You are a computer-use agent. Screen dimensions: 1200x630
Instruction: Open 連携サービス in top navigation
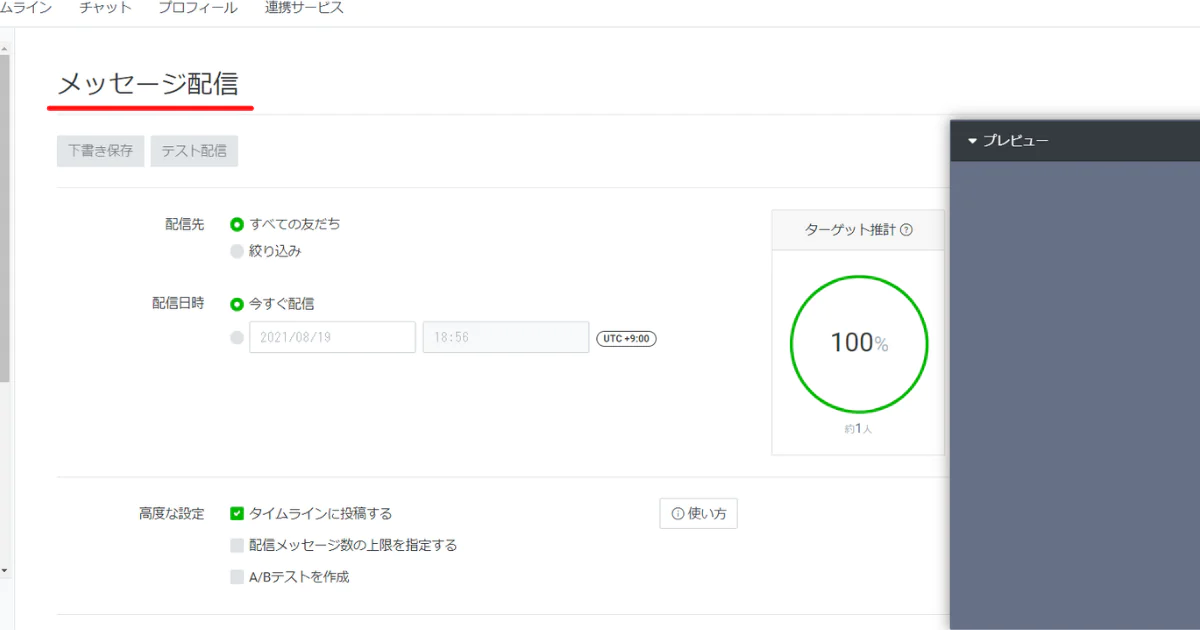tap(304, 8)
